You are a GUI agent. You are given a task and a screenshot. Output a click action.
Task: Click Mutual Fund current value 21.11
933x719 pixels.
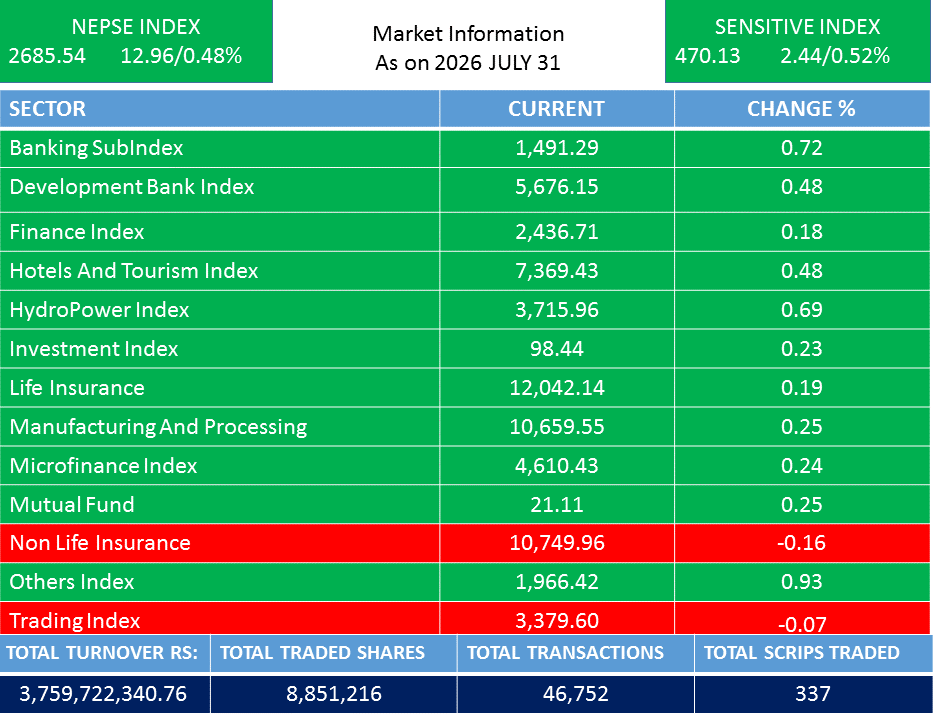[556, 505]
